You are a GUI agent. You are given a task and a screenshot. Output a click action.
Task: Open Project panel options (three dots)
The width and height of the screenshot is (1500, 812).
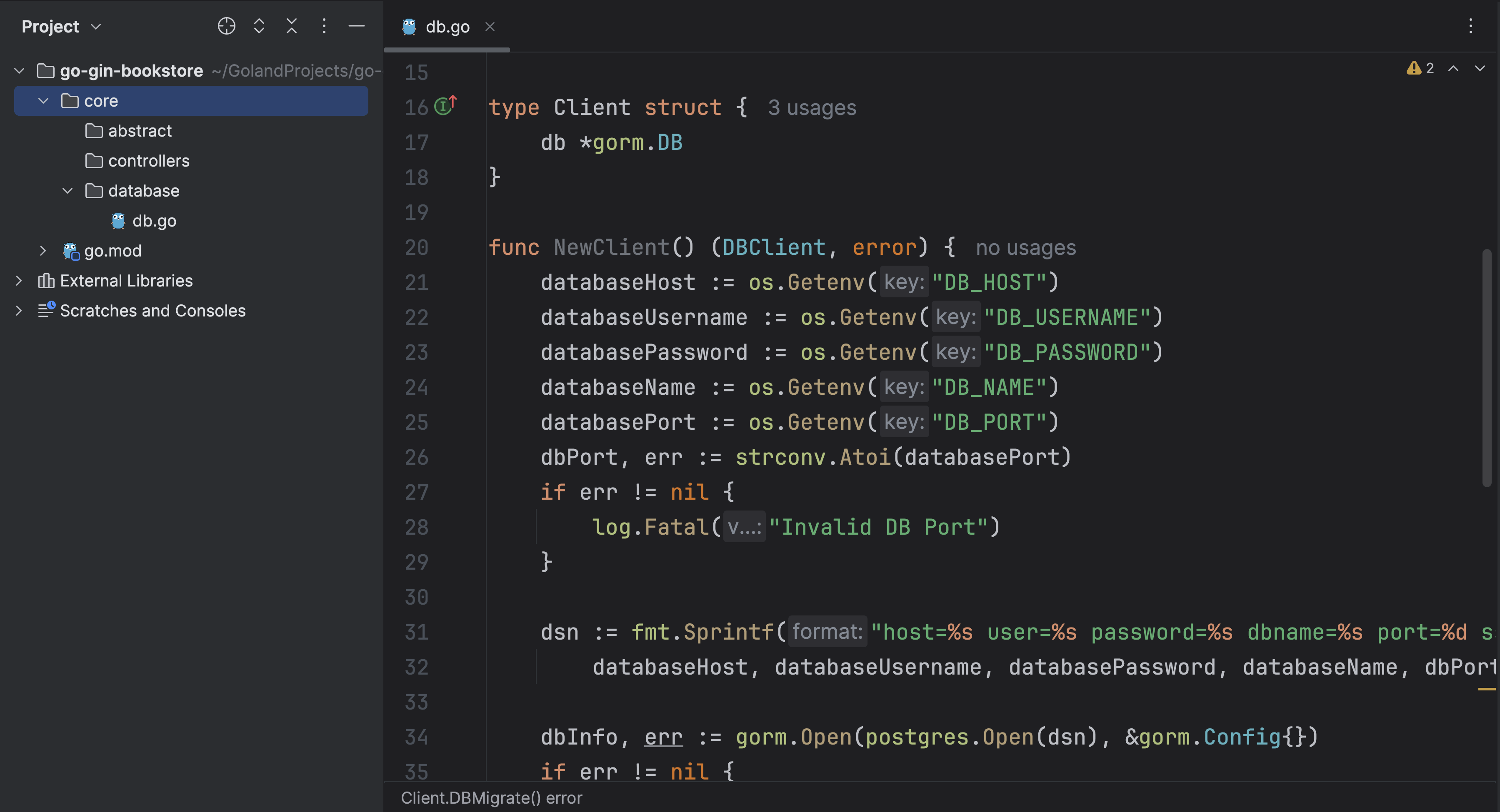click(324, 26)
